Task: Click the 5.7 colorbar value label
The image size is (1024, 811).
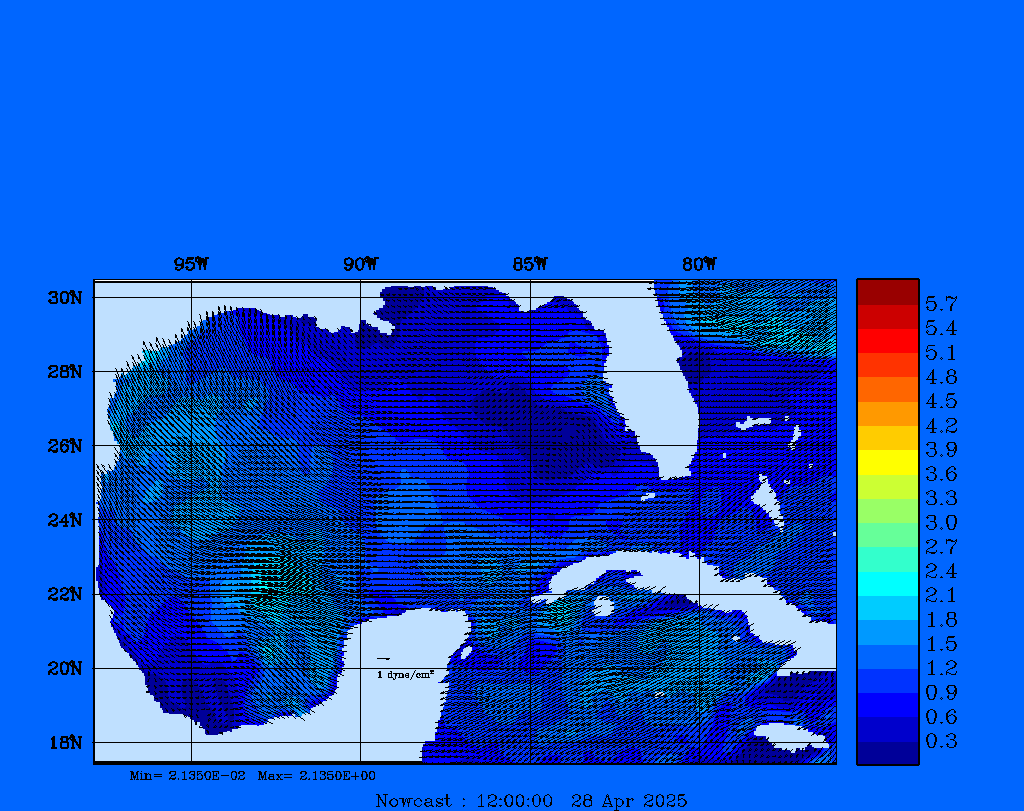Action: (941, 304)
